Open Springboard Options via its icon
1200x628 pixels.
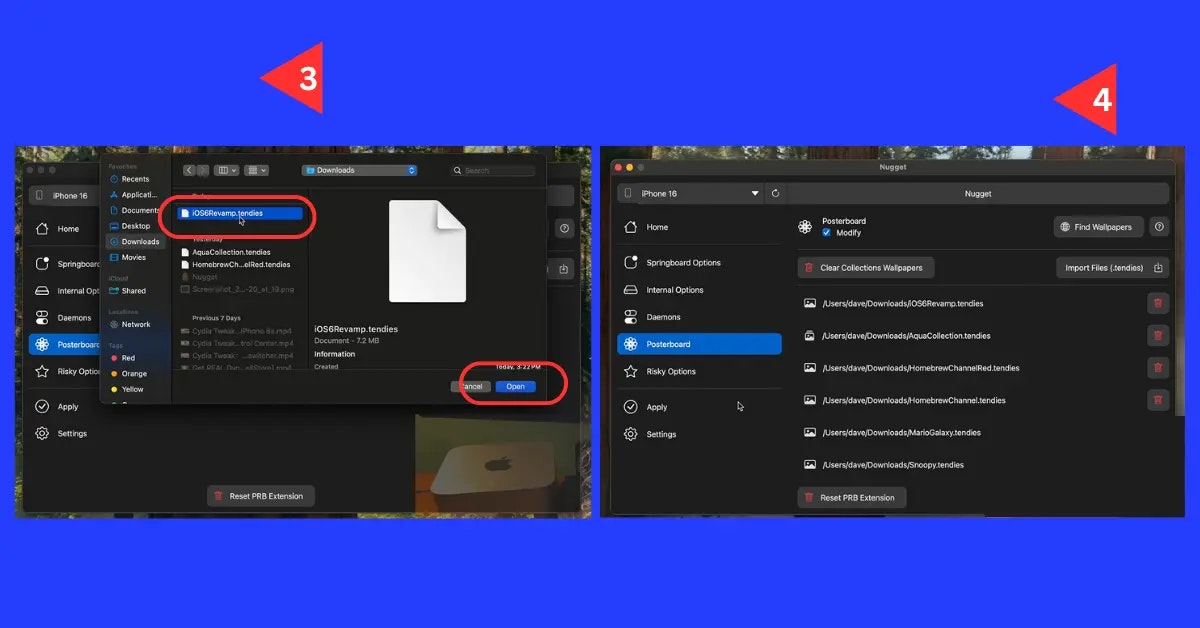click(x=631, y=262)
